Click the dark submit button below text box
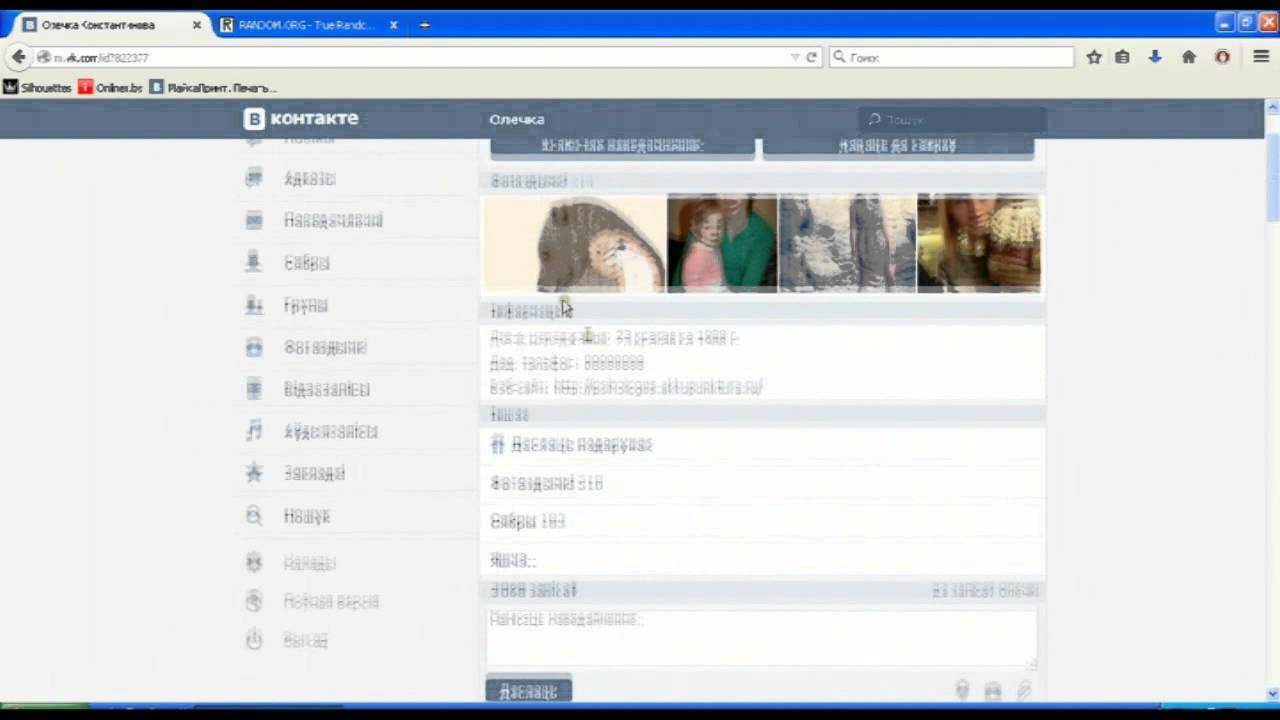The image size is (1280, 720). tap(528, 691)
